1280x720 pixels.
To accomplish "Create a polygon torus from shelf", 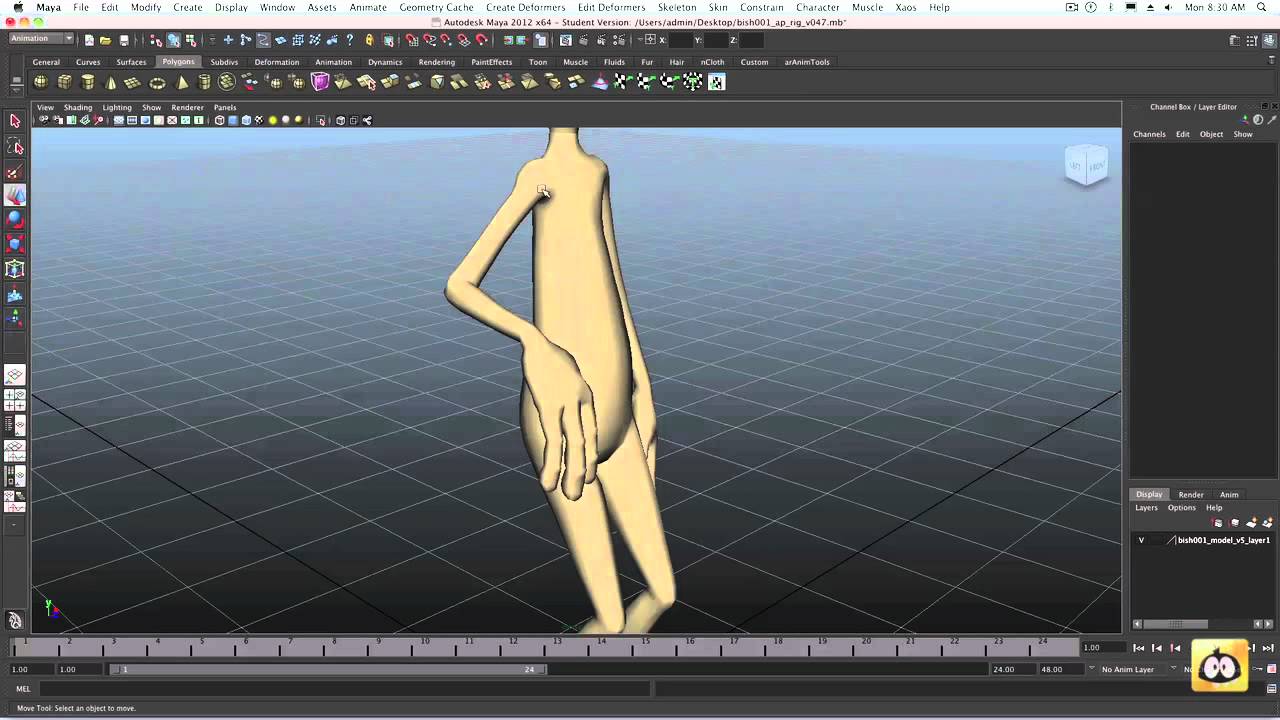I will (x=157, y=82).
